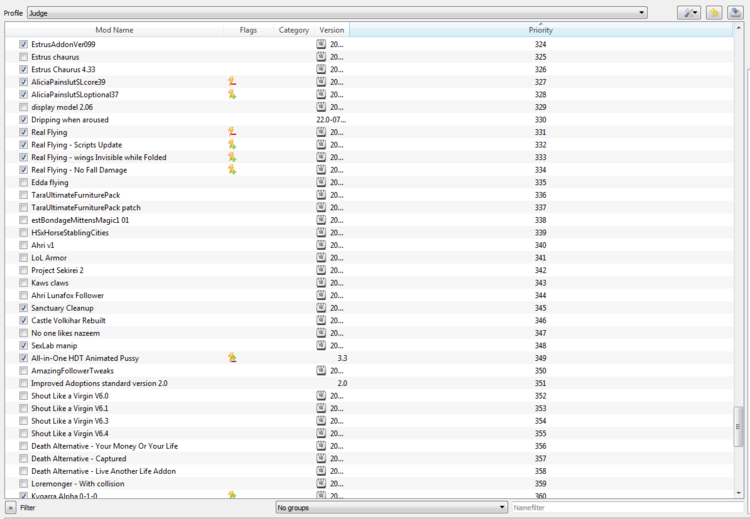Enable Death Alternative - Your Money Or Your Life
The image size is (750, 519).
(23, 446)
